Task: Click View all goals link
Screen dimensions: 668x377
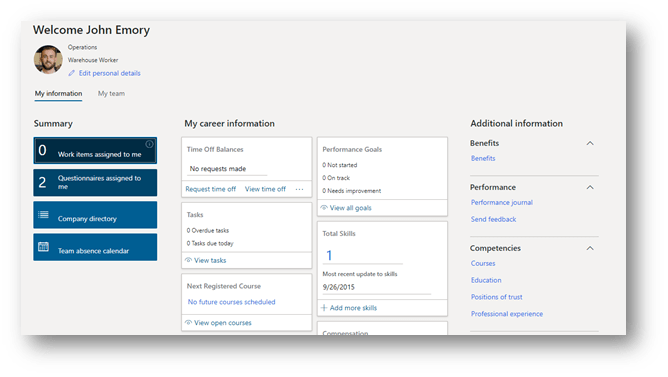Action: pos(351,208)
